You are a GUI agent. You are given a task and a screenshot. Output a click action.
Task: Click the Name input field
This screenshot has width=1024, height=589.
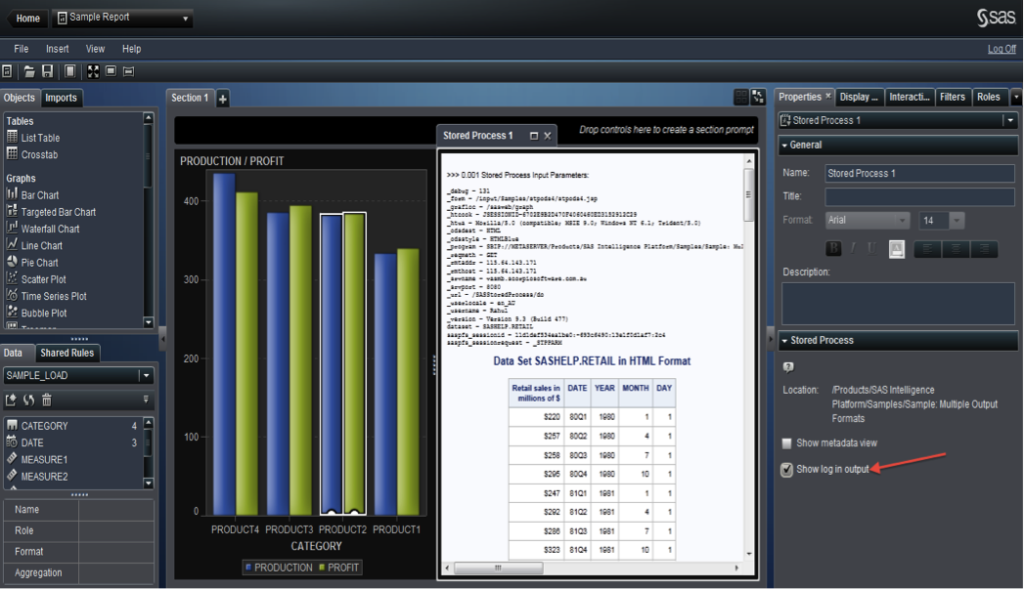point(920,174)
